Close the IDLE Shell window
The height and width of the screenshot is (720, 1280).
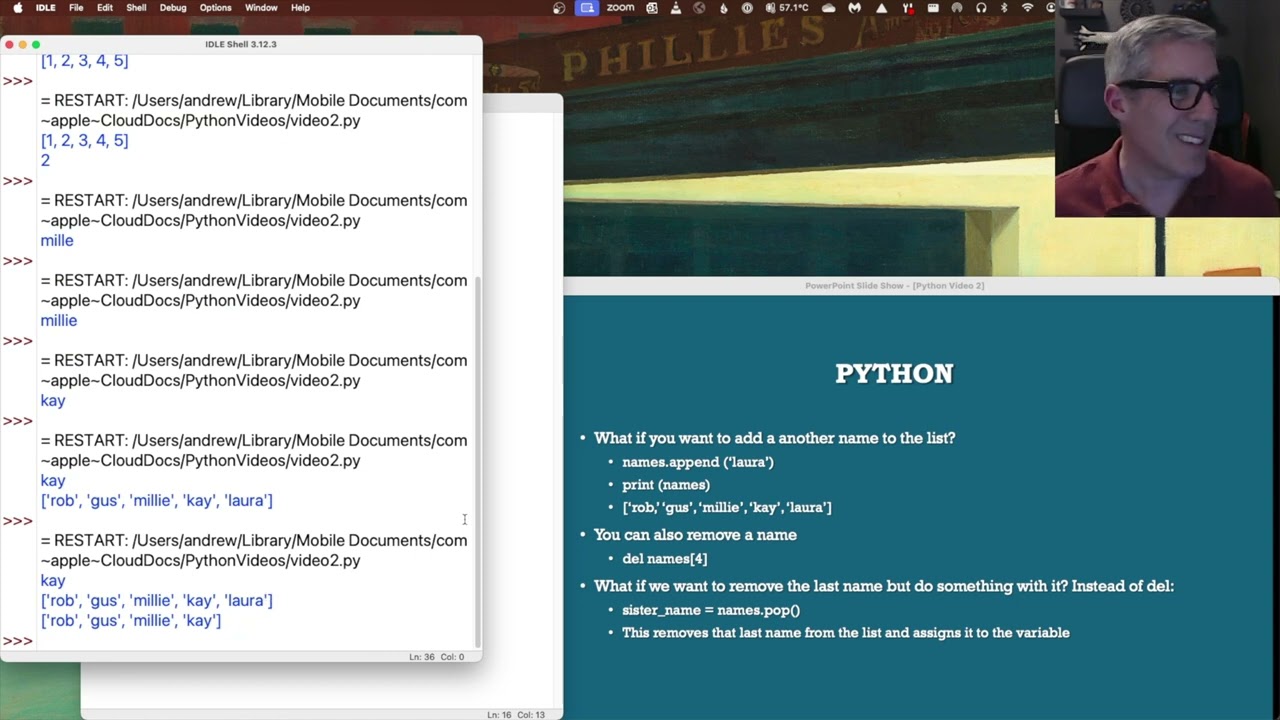(9, 44)
